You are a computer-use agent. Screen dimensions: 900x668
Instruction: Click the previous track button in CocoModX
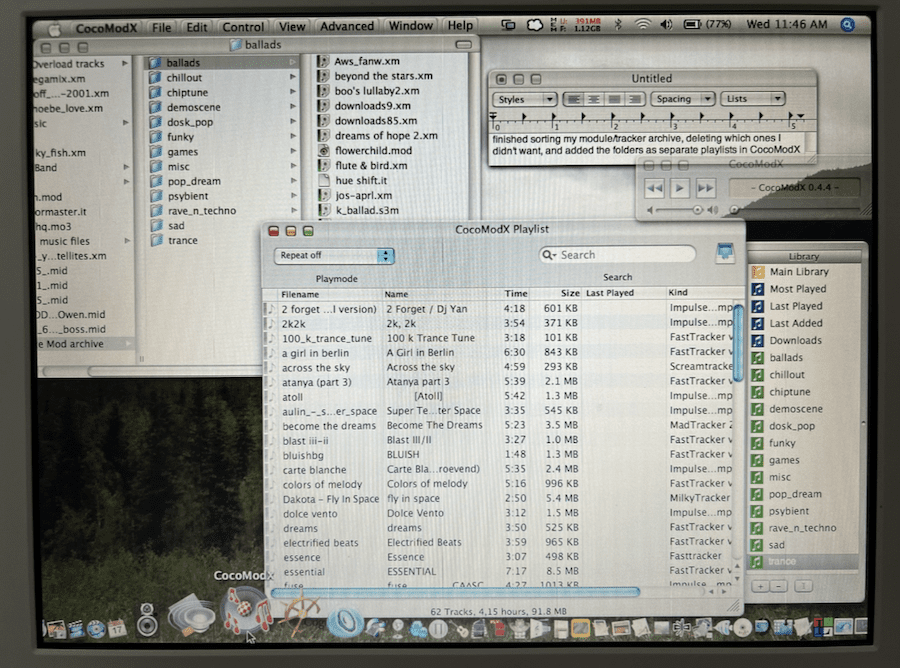pos(654,188)
